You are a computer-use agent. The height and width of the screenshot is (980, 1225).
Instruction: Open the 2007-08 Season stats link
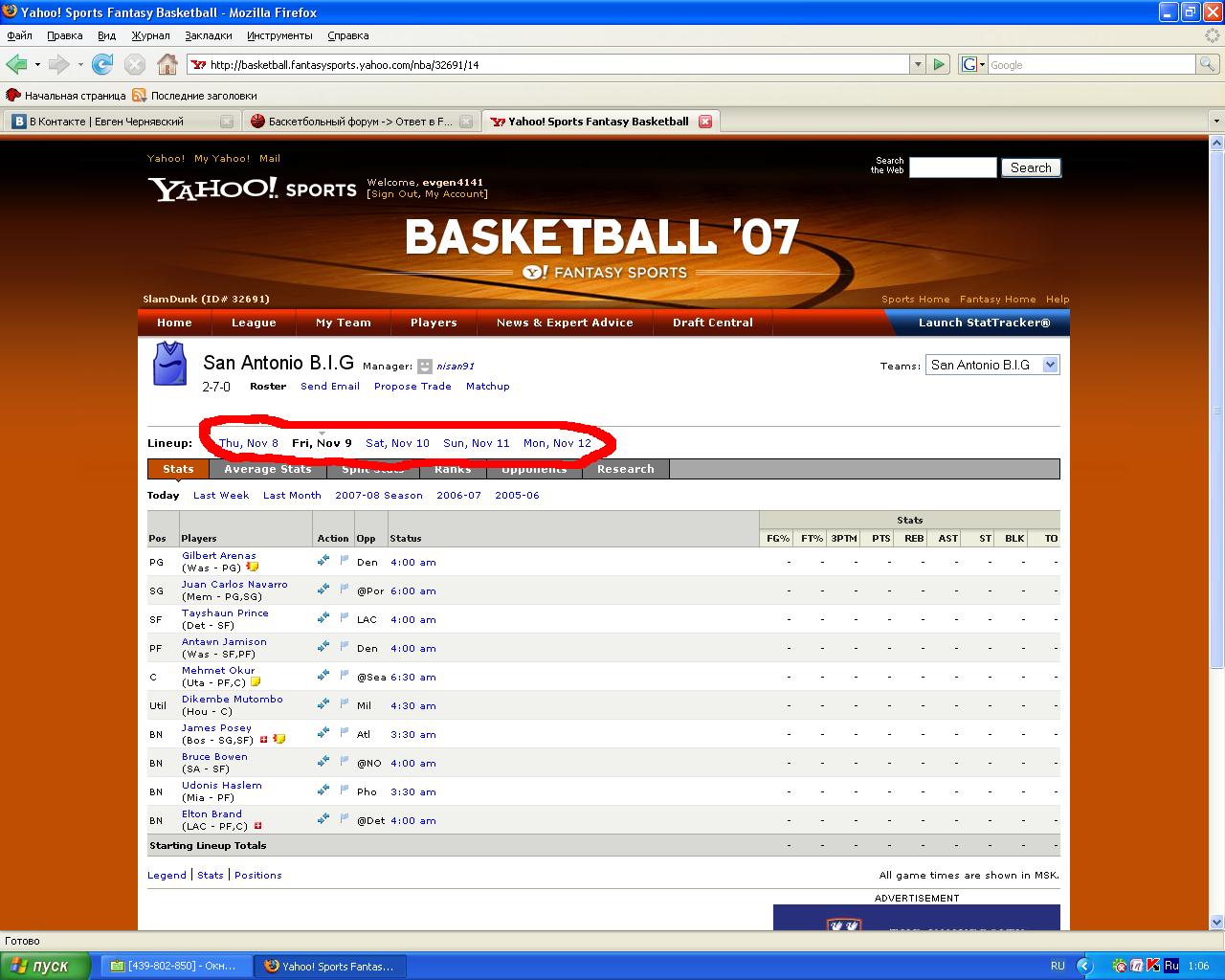click(x=379, y=496)
